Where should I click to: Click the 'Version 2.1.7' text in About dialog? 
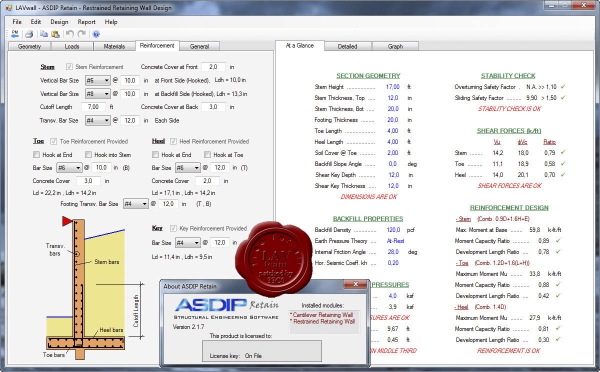pos(188,327)
